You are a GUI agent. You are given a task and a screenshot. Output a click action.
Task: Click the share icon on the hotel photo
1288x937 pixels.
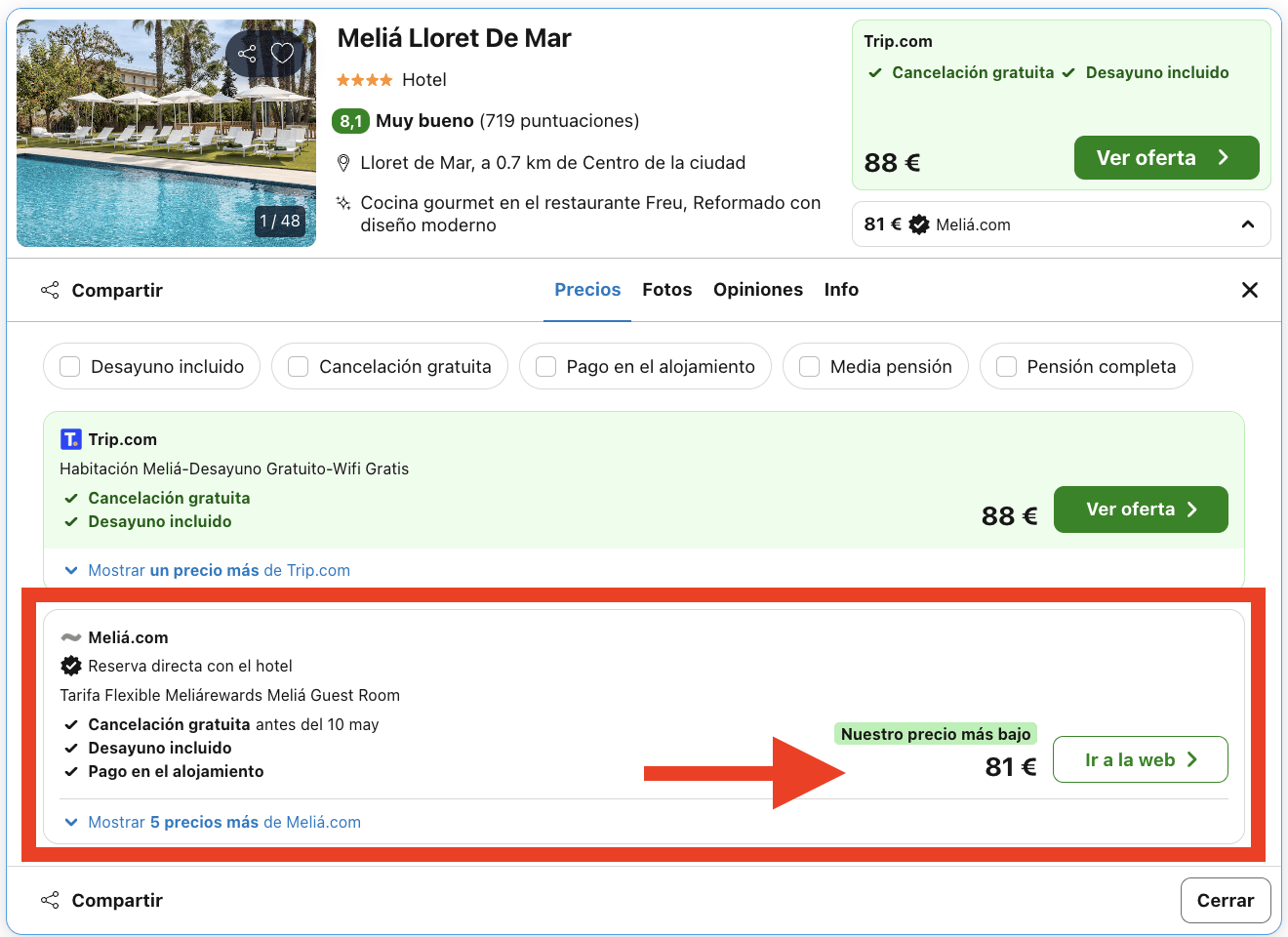tap(247, 54)
